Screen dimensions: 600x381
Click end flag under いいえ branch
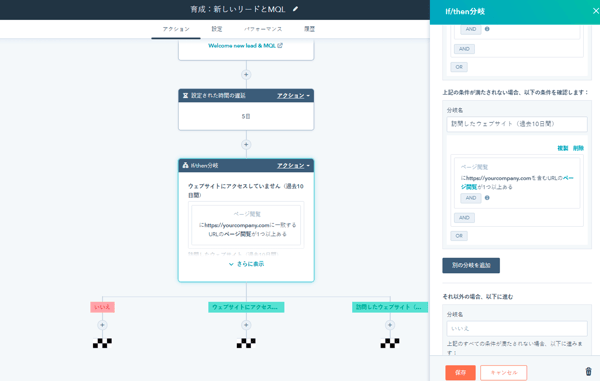[x=102, y=343]
